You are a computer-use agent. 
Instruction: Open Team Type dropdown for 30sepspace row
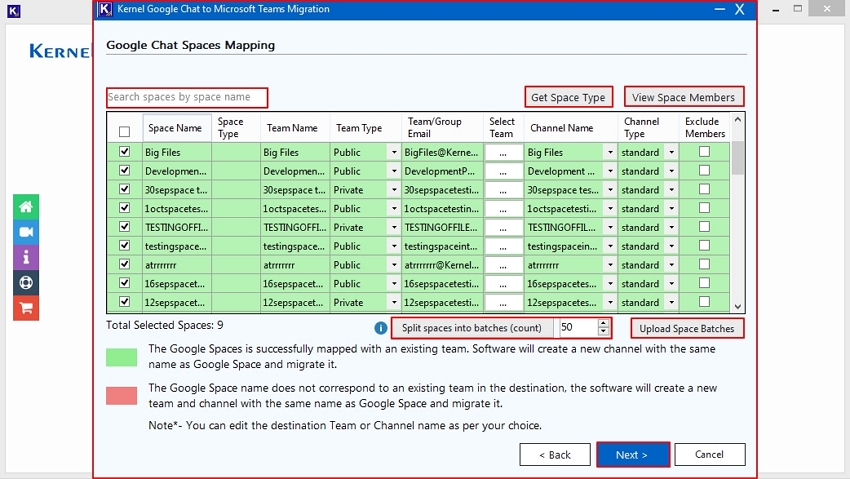pyautogui.click(x=394, y=190)
